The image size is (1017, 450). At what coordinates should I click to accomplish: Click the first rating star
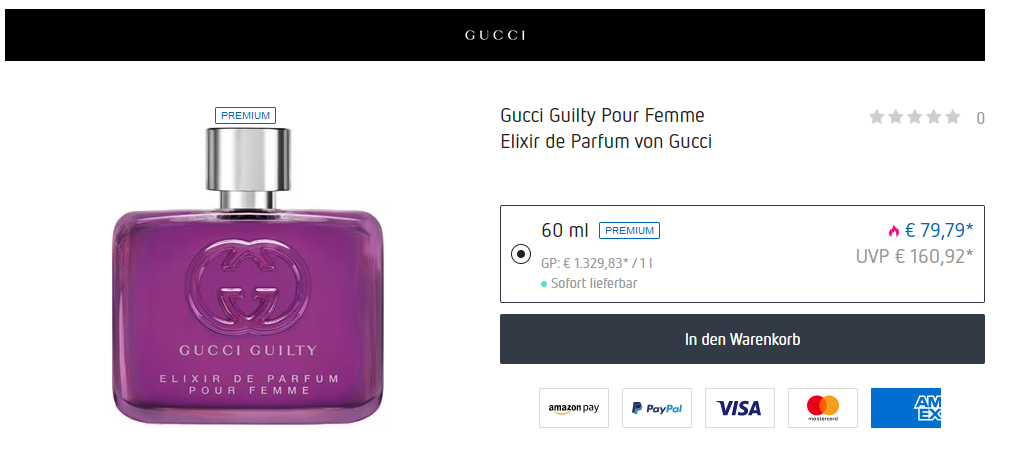click(x=877, y=117)
